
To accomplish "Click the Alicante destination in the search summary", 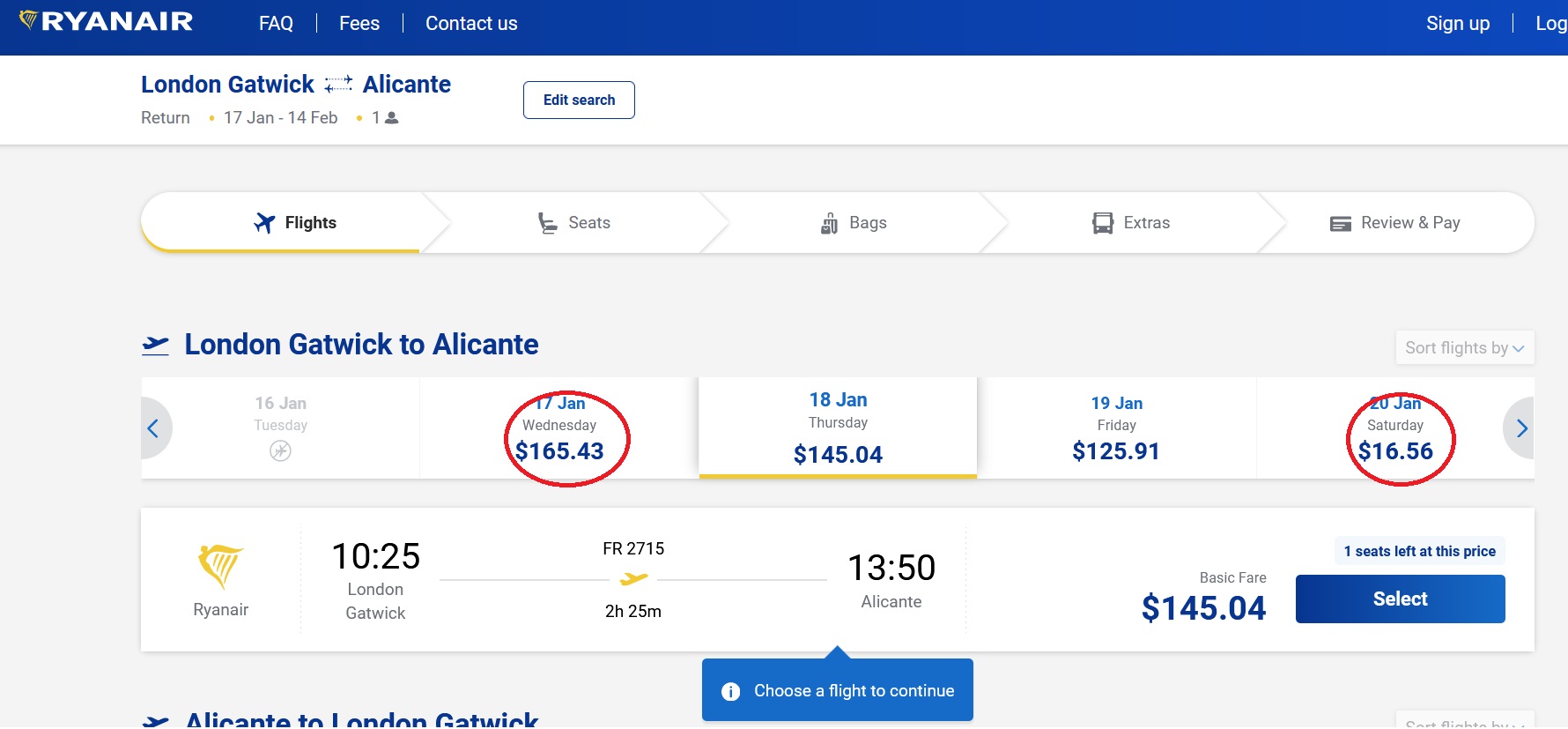I will coord(407,85).
